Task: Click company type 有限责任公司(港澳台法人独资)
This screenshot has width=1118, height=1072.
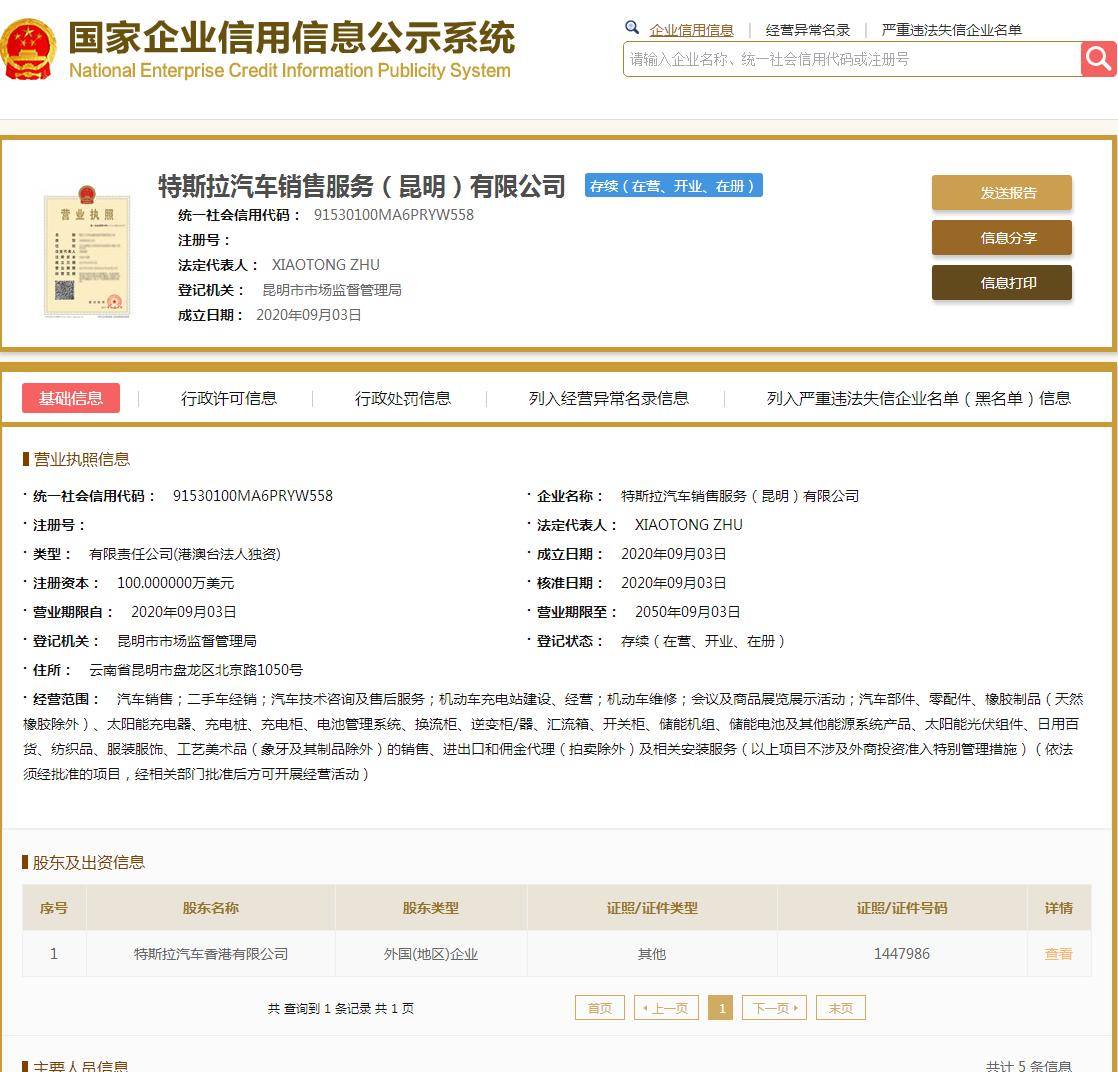Action: pos(185,554)
